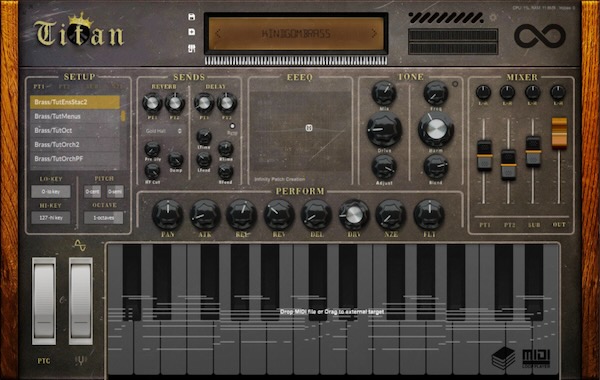Click the HI-KEY value field
This screenshot has height=380, width=600.
click(x=51, y=218)
